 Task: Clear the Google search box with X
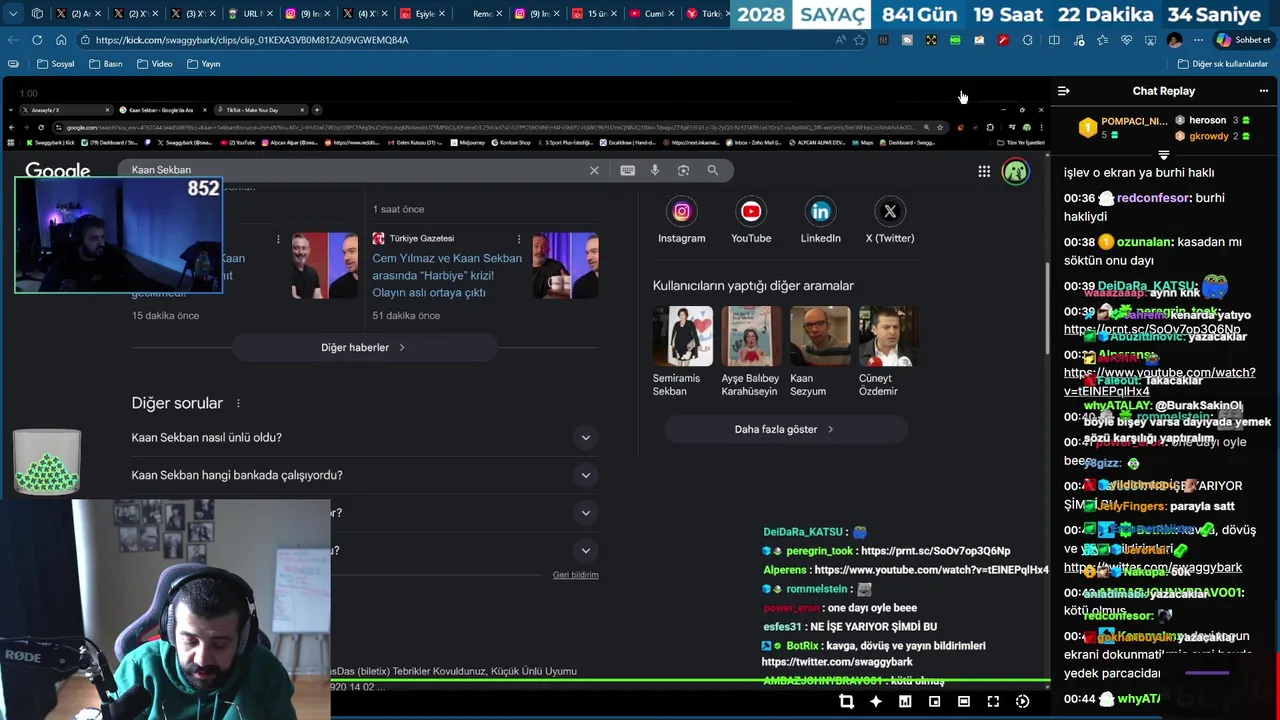pos(594,170)
